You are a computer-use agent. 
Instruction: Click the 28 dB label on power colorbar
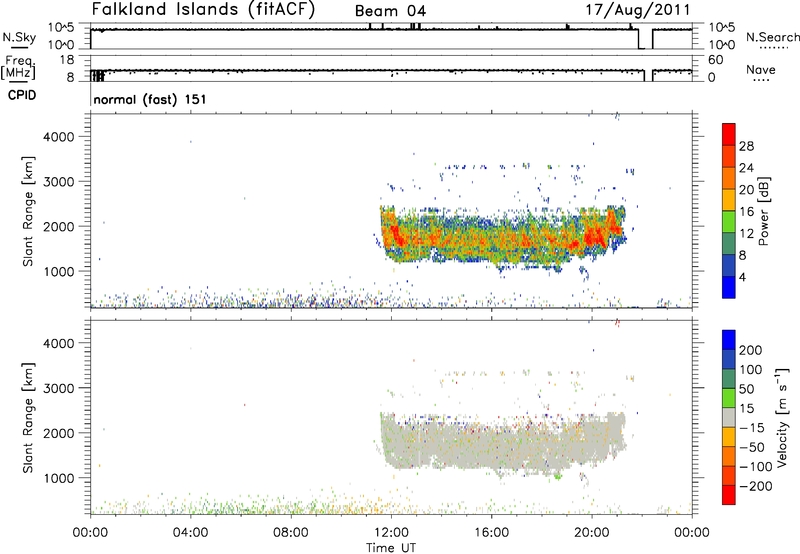(746, 146)
